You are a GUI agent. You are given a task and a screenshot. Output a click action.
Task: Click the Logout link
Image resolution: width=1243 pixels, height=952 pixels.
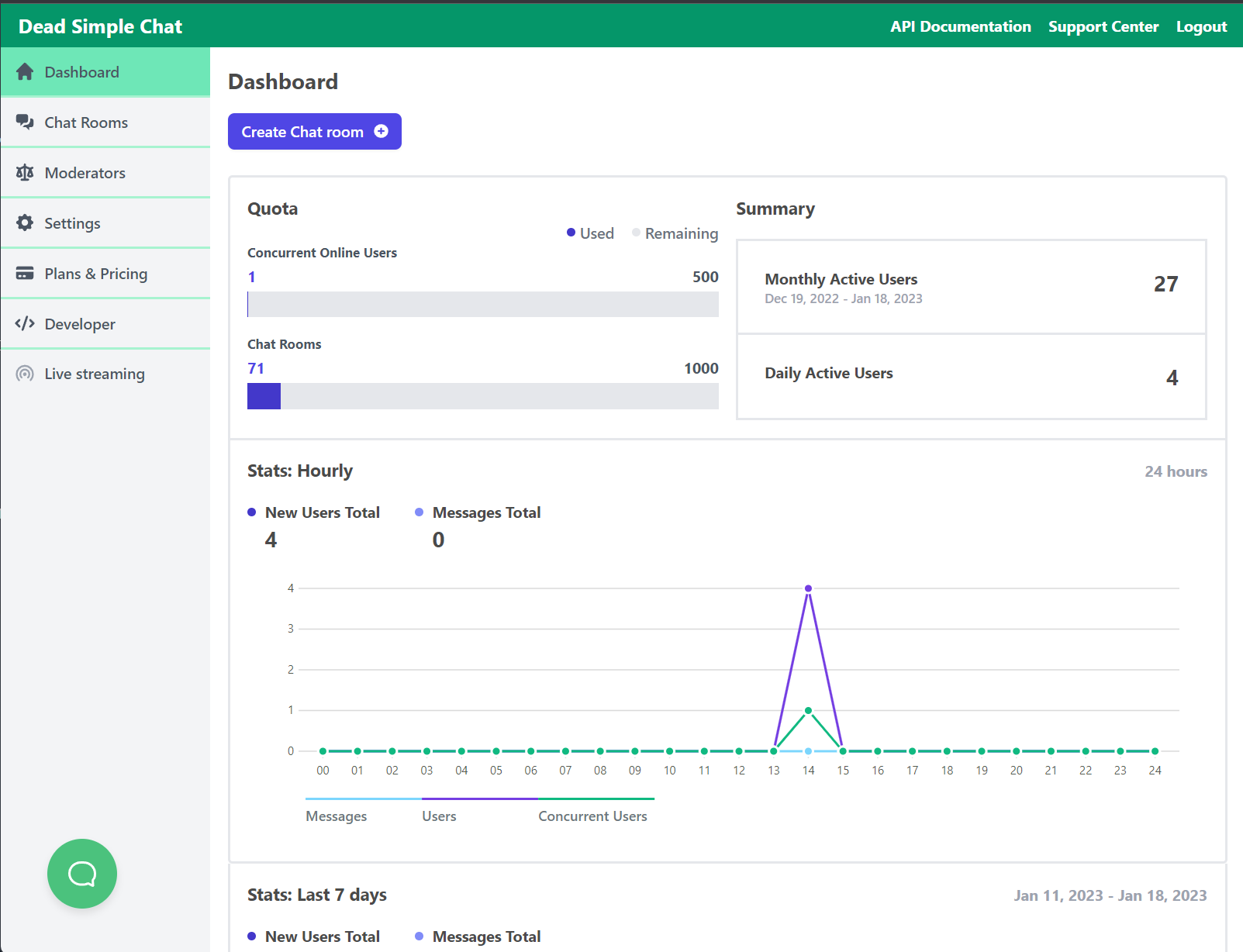1201,26
